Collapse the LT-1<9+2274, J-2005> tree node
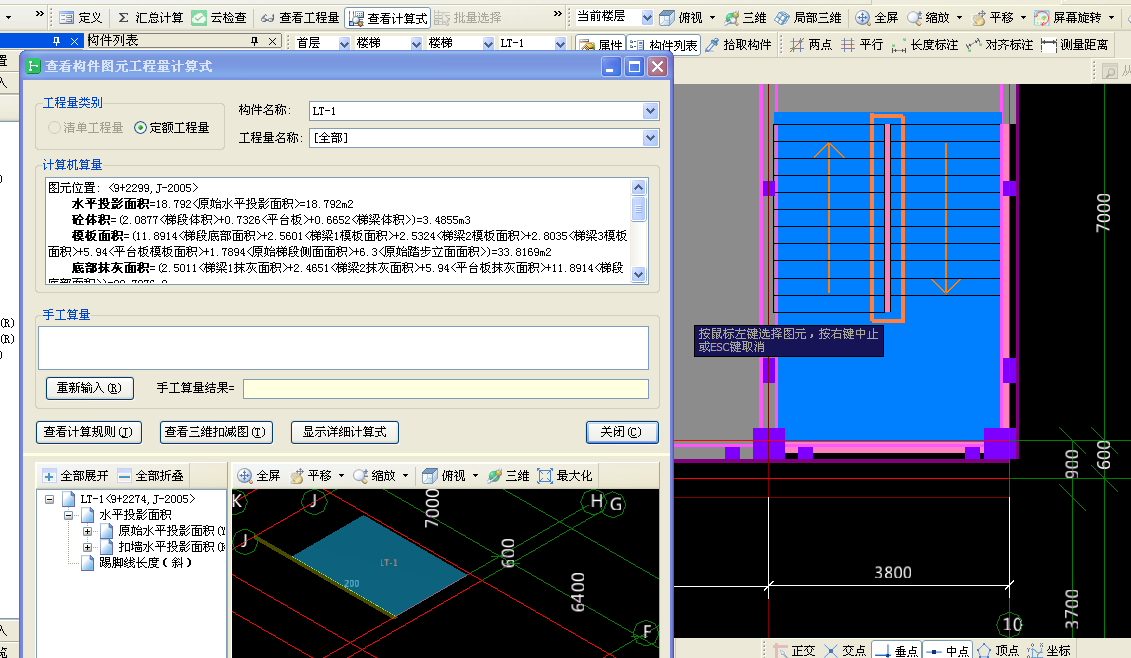 tap(49, 499)
